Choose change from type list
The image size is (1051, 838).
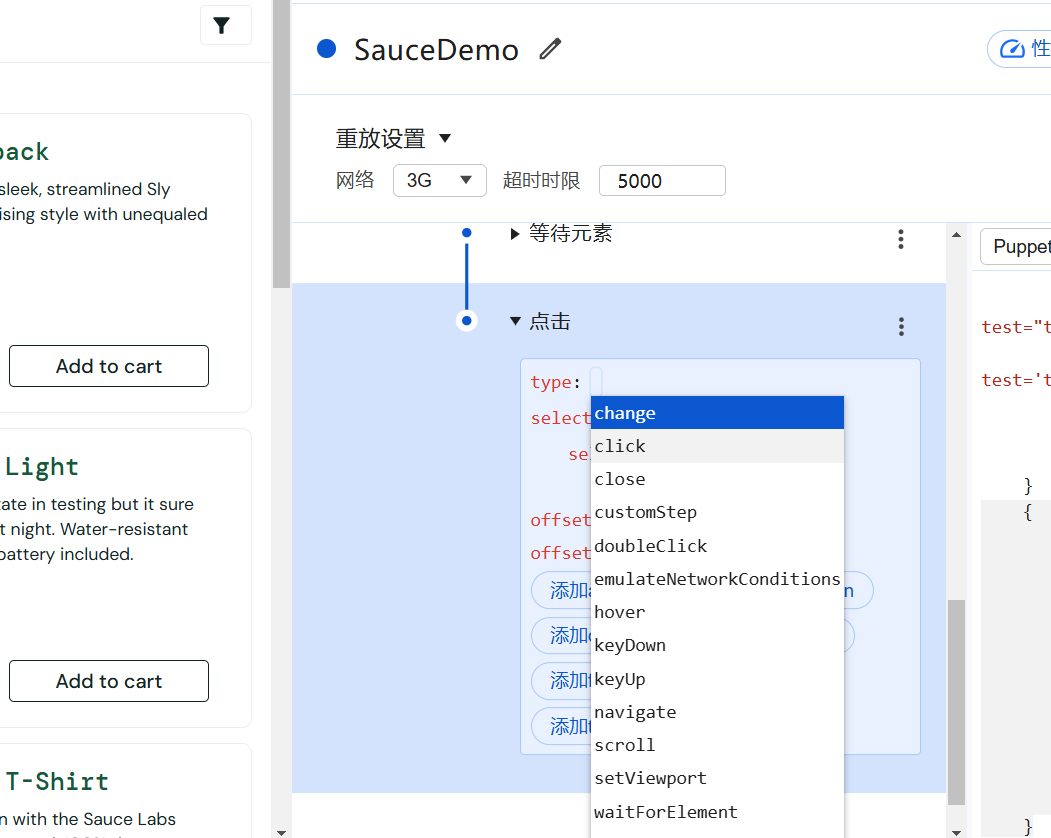pyautogui.click(x=717, y=413)
